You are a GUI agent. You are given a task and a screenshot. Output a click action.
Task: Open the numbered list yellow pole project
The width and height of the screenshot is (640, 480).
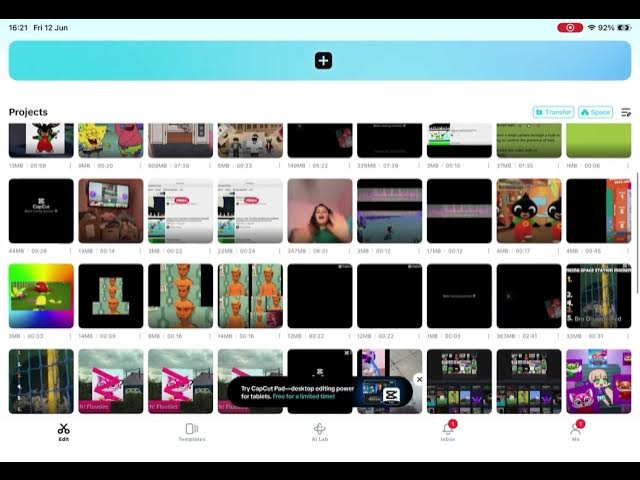(x=41, y=381)
